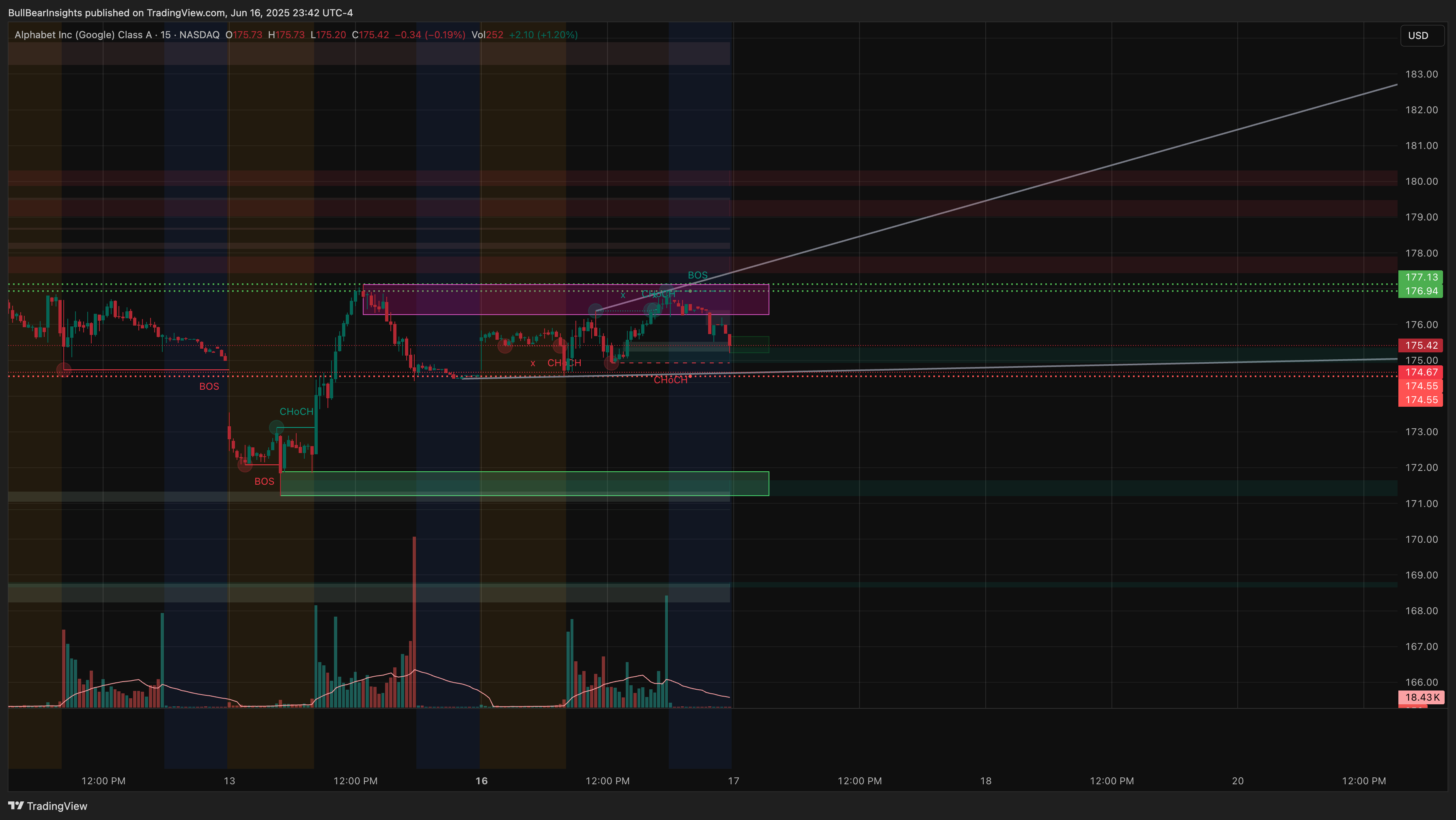Click the green CHoCH label near the 173.00 level
This screenshot has height=820, width=1456.
tap(296, 412)
